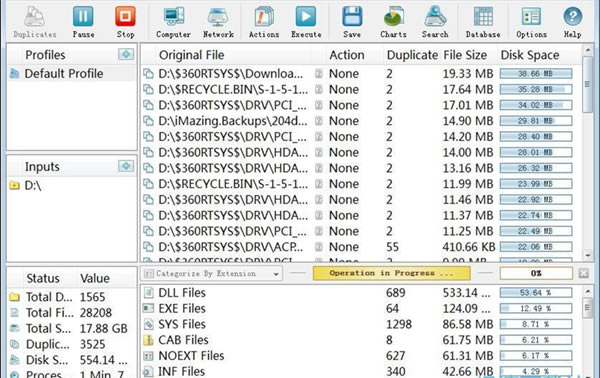Open the Charts toolbar icon

point(393,22)
